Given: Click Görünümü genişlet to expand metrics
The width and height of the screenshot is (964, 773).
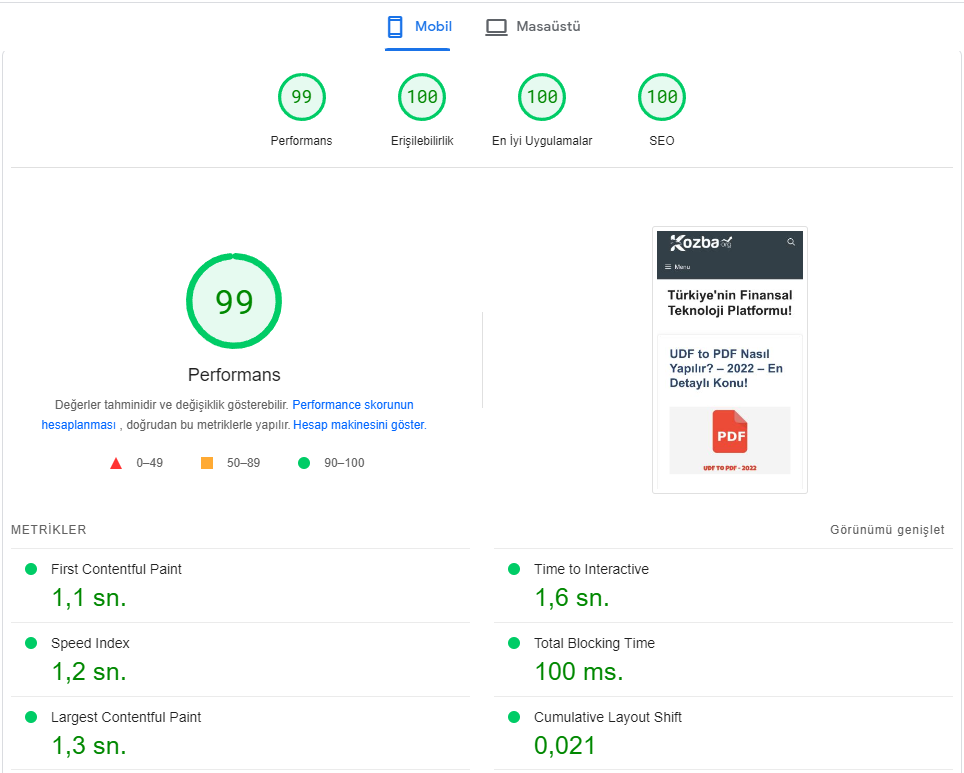Looking at the screenshot, I should 887,529.
